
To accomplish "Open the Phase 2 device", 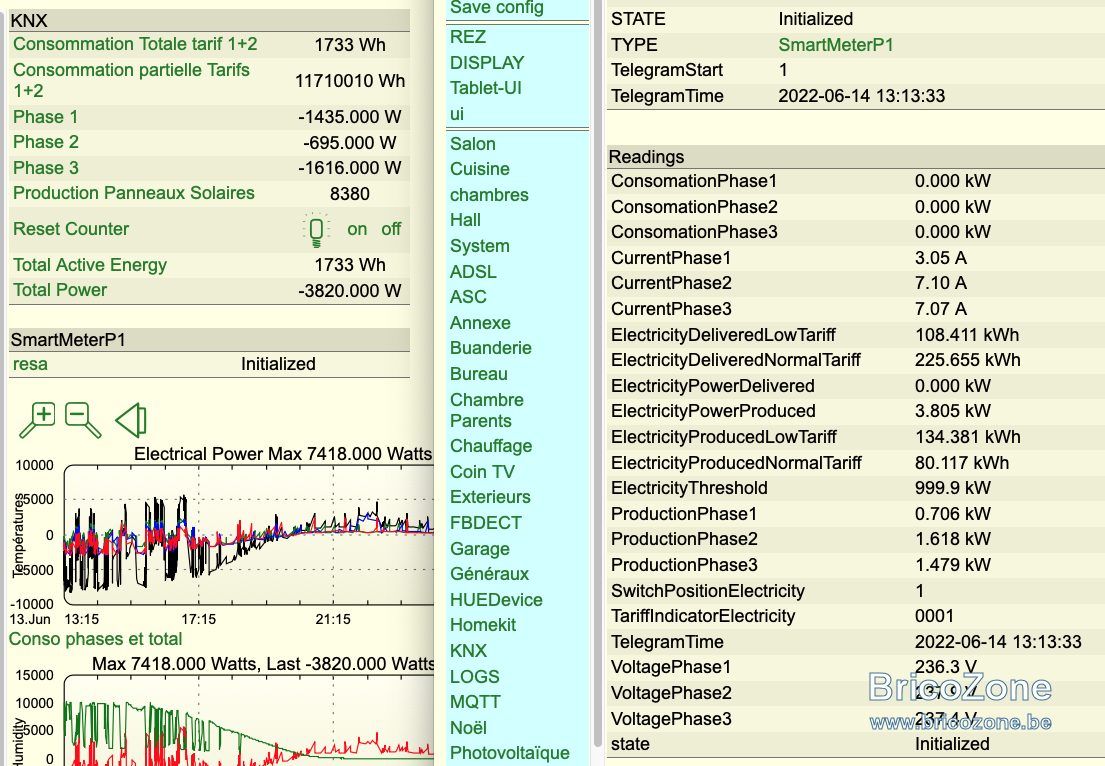I will [x=46, y=142].
